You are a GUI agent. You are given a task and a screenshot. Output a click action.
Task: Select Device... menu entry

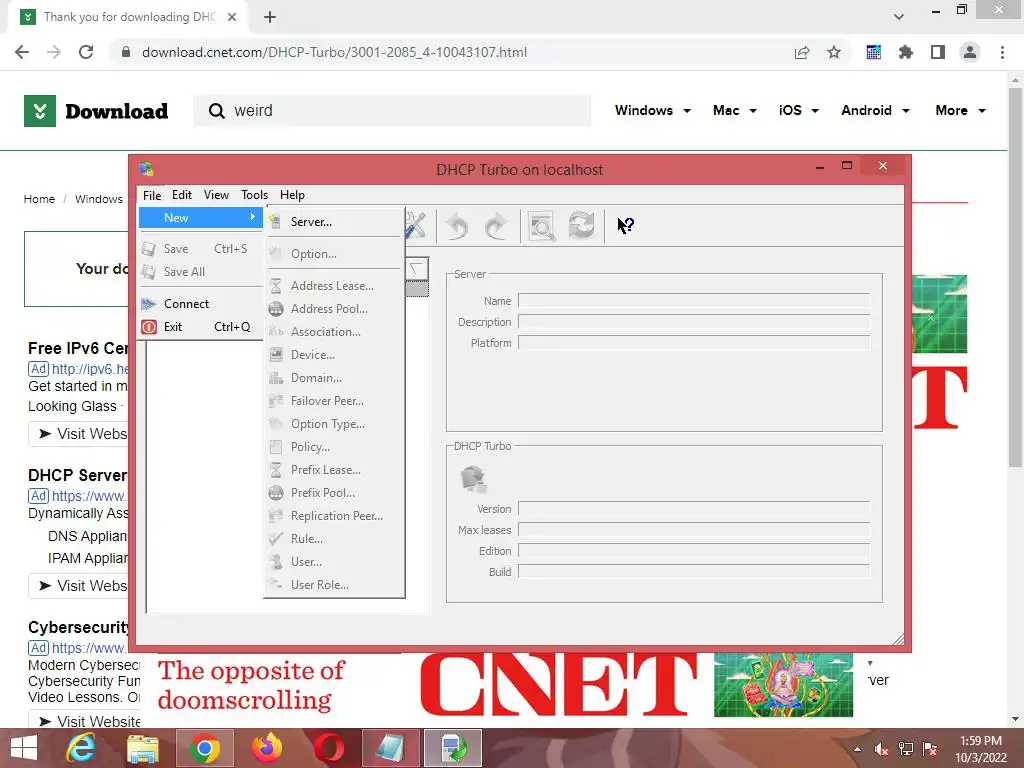[x=334, y=355]
